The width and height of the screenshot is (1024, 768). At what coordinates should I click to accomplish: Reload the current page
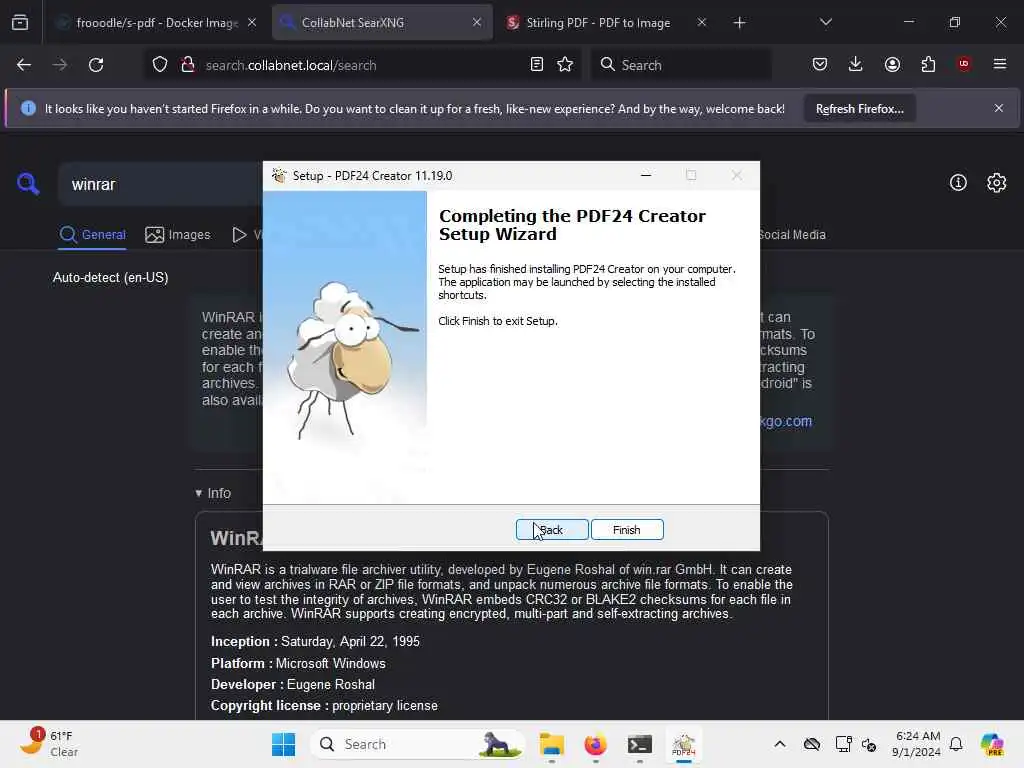click(x=96, y=65)
